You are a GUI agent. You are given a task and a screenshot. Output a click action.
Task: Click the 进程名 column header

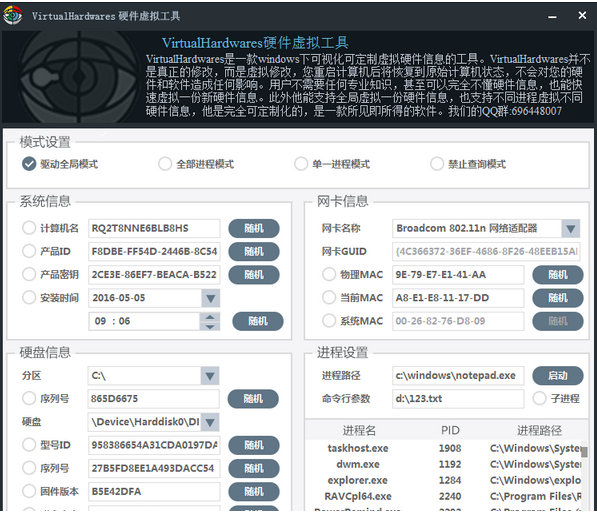pyautogui.click(x=359, y=431)
